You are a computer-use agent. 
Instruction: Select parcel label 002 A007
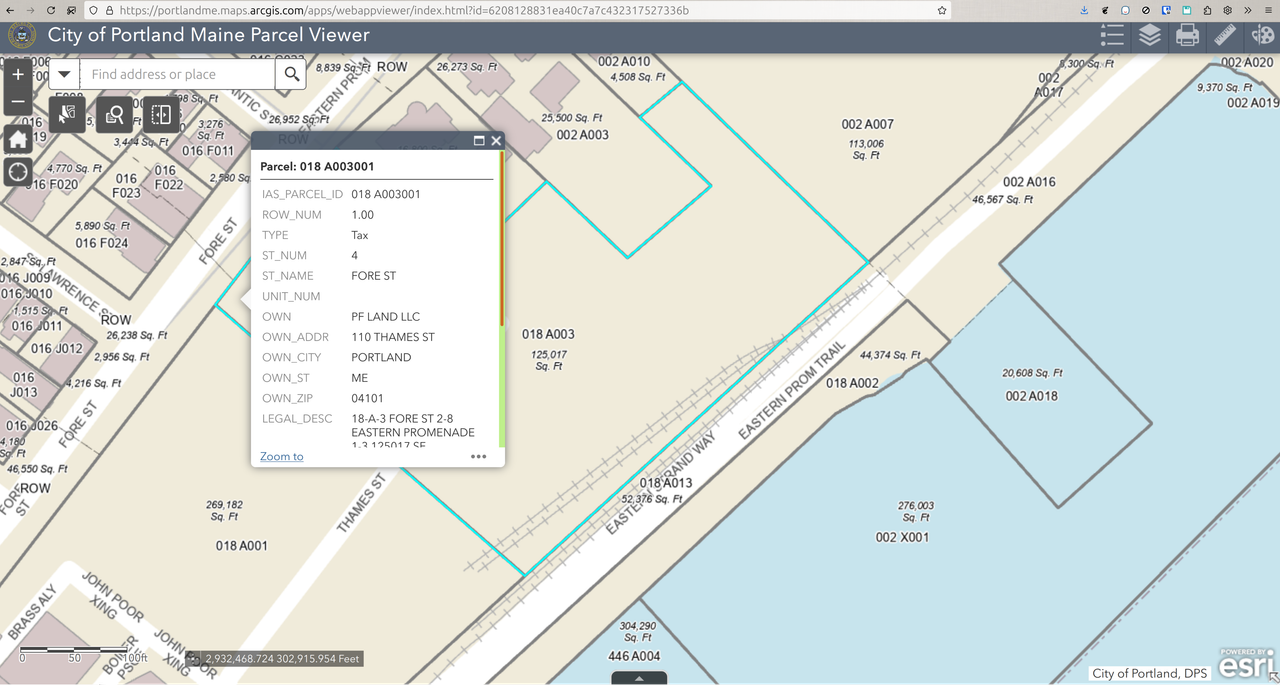pyautogui.click(x=867, y=124)
